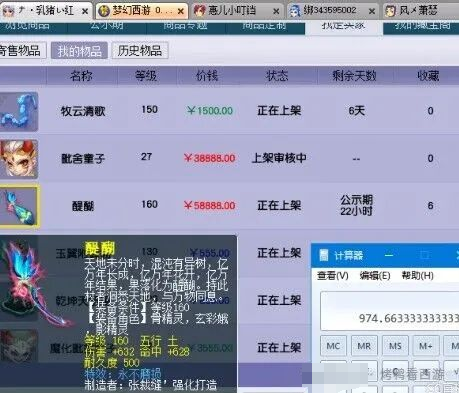
Task: Click the avatar icon on 绑343595002 tab
Action: [295, 11]
